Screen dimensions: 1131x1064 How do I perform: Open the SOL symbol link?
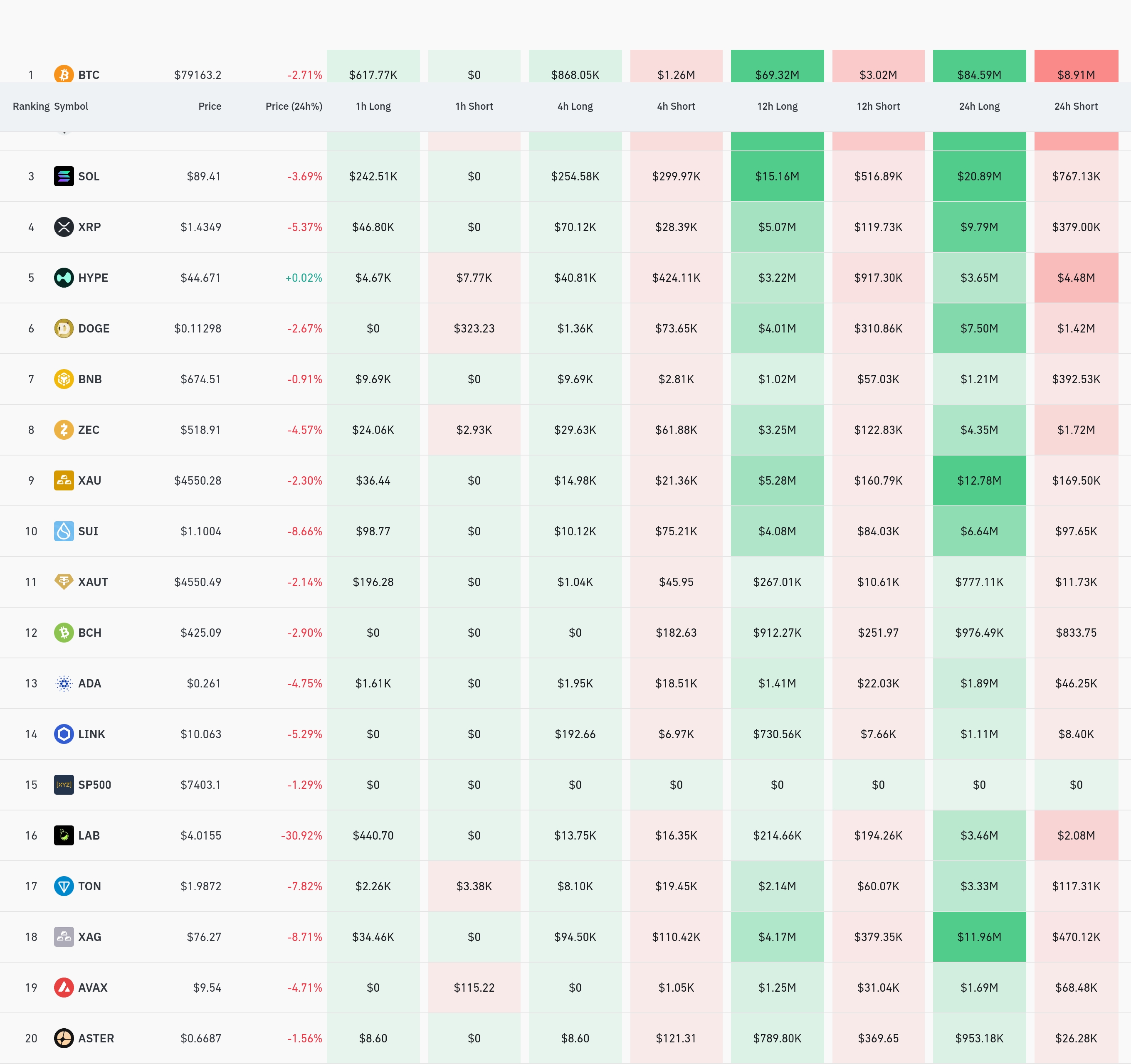coord(89,176)
